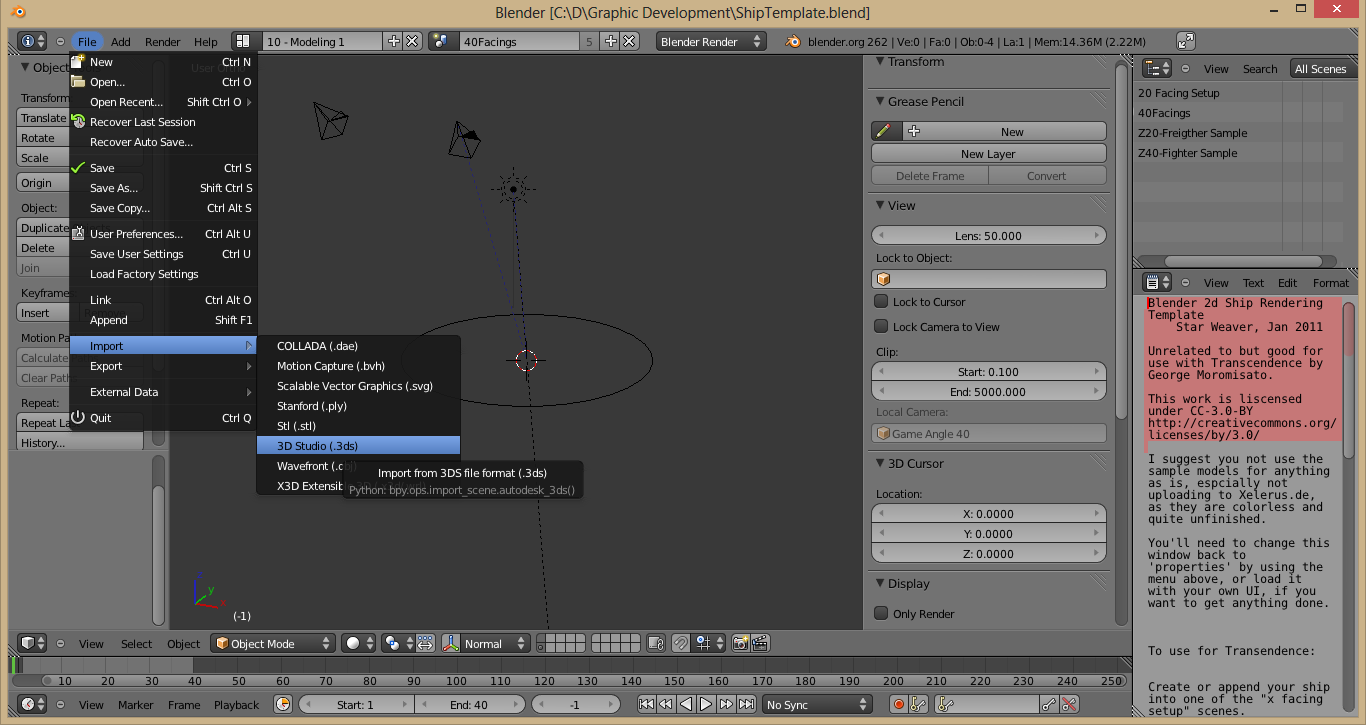Toggle Lock to Cursor checkbox
This screenshot has width=1366, height=725.
881,301
